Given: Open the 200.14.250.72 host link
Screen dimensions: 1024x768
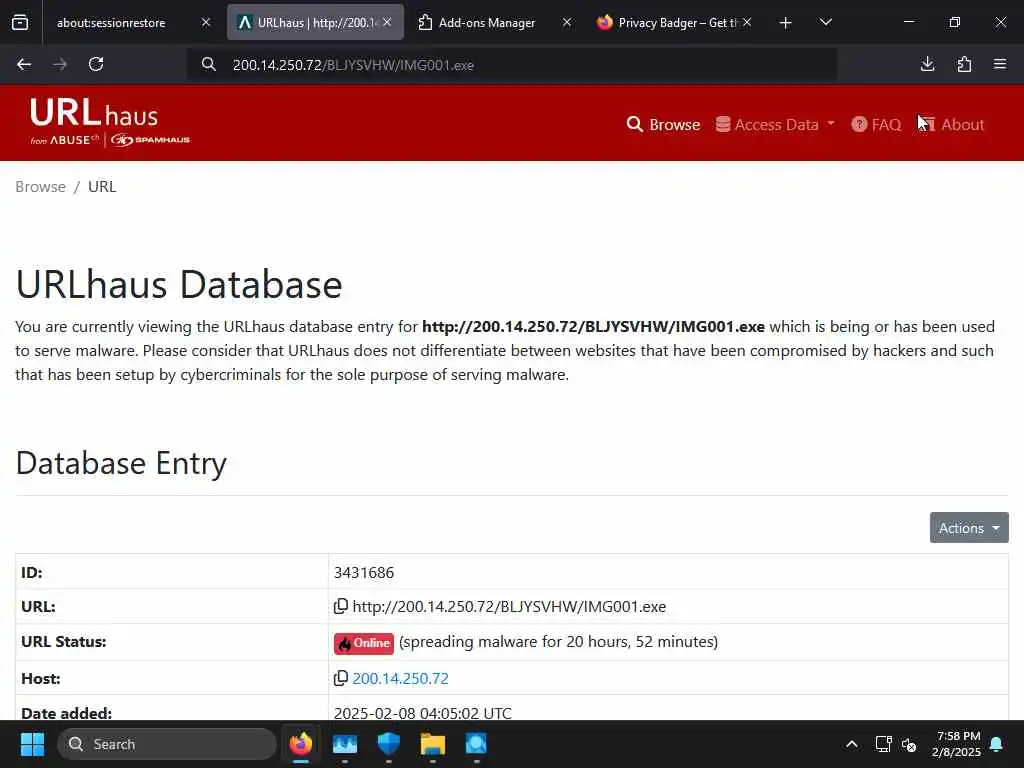Looking at the screenshot, I should 400,679.
